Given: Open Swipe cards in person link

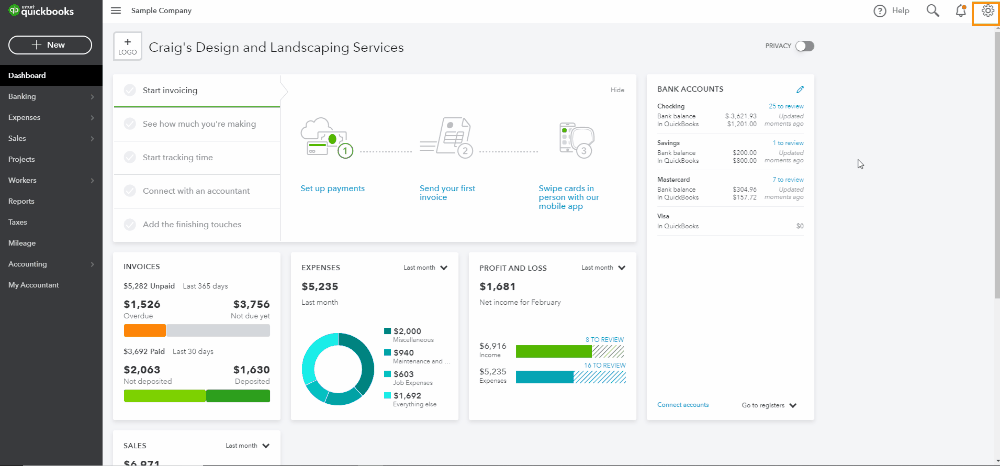Looking at the screenshot, I should pos(568,198).
